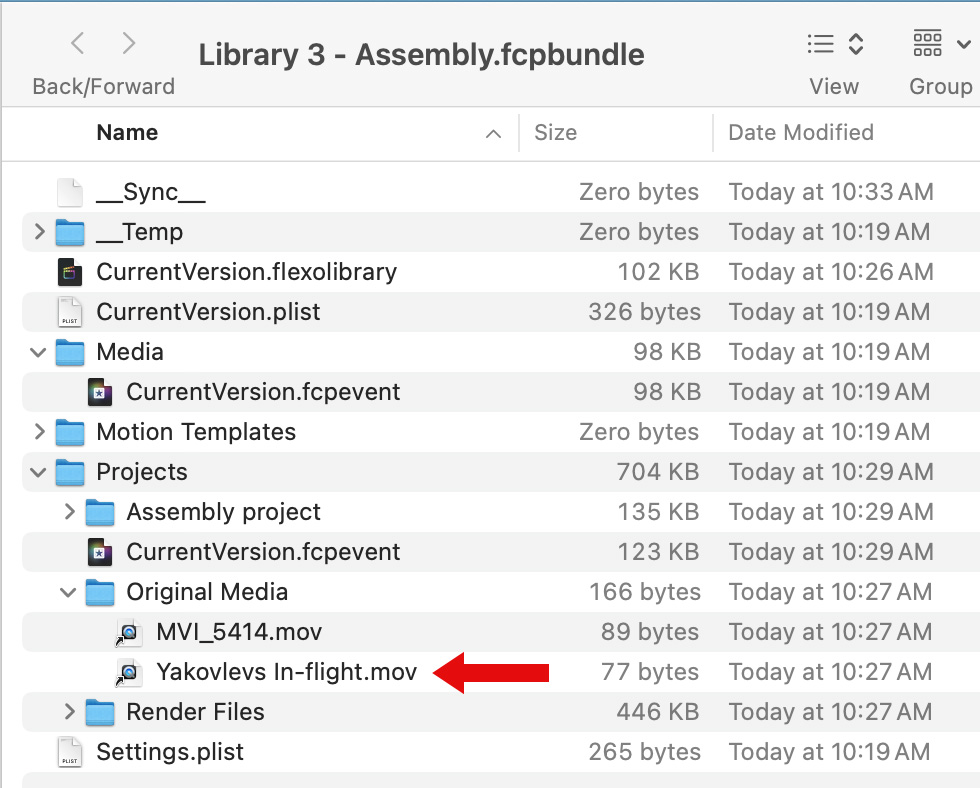
Task: Go back using the Back arrow
Action: click(x=78, y=44)
